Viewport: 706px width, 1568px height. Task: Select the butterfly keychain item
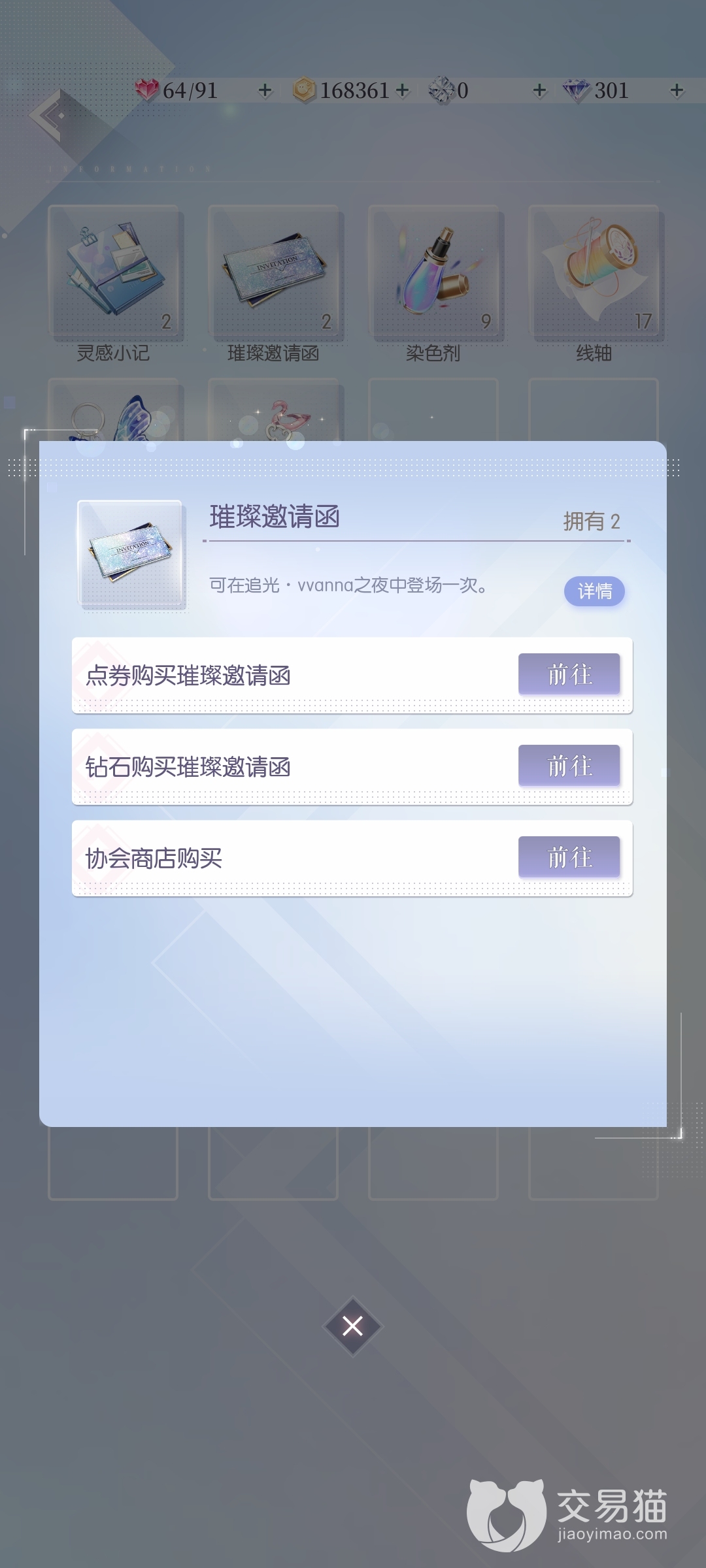(114, 413)
